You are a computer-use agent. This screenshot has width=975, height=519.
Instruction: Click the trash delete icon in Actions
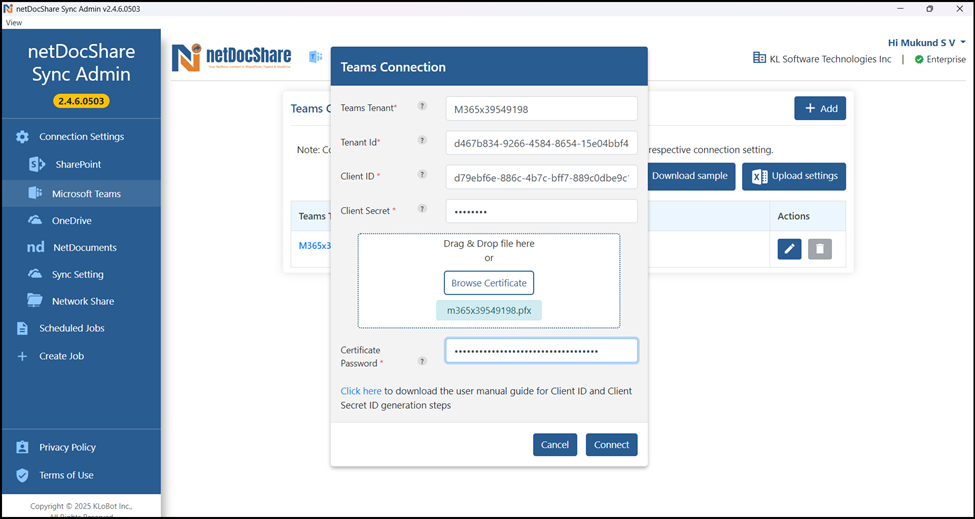[820, 249]
